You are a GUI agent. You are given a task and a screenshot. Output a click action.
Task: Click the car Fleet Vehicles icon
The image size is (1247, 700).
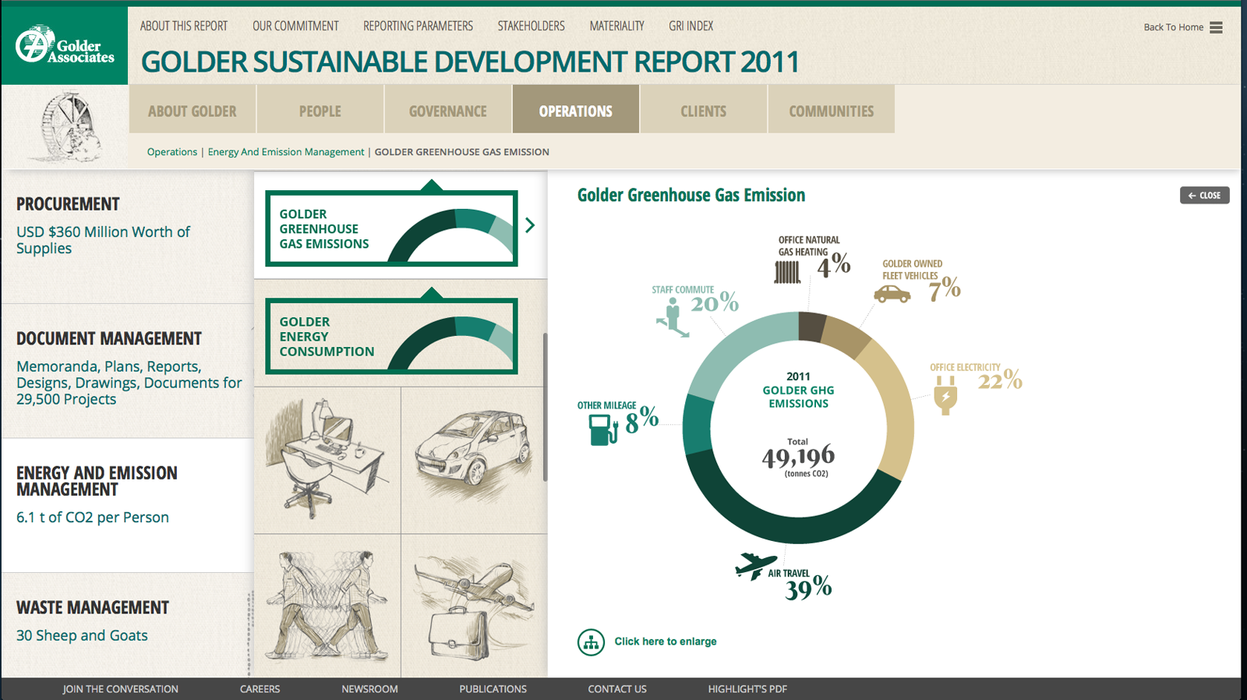click(892, 293)
